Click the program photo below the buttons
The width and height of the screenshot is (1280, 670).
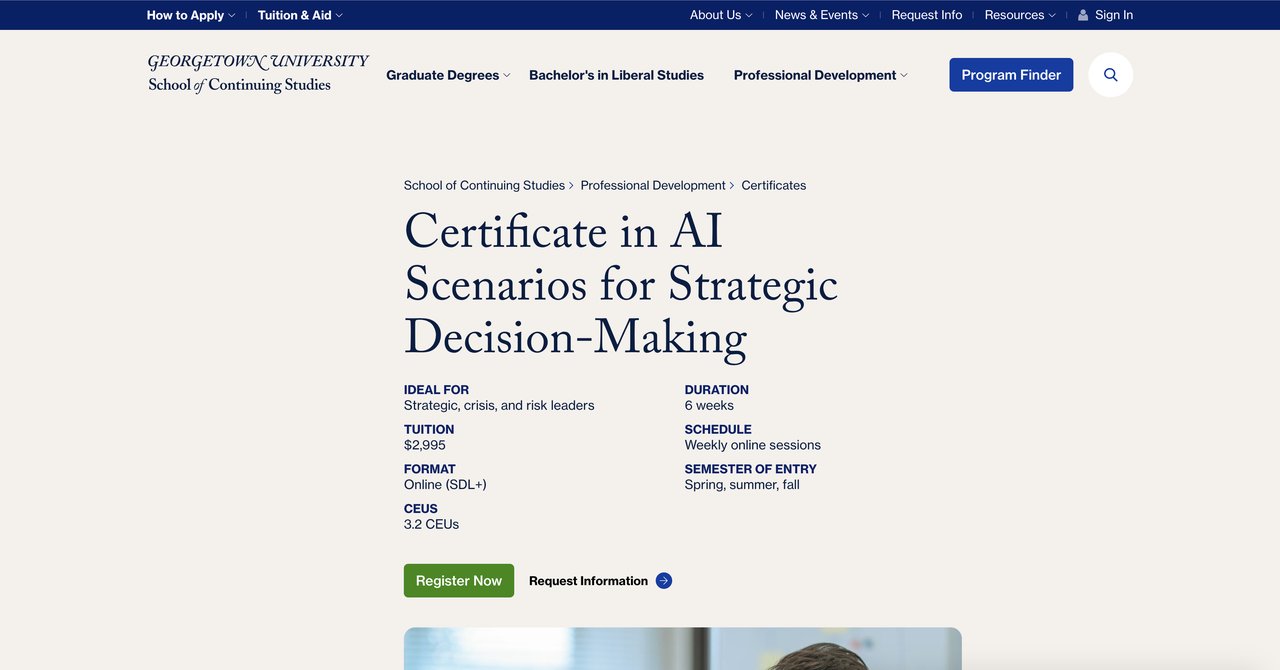[683, 649]
